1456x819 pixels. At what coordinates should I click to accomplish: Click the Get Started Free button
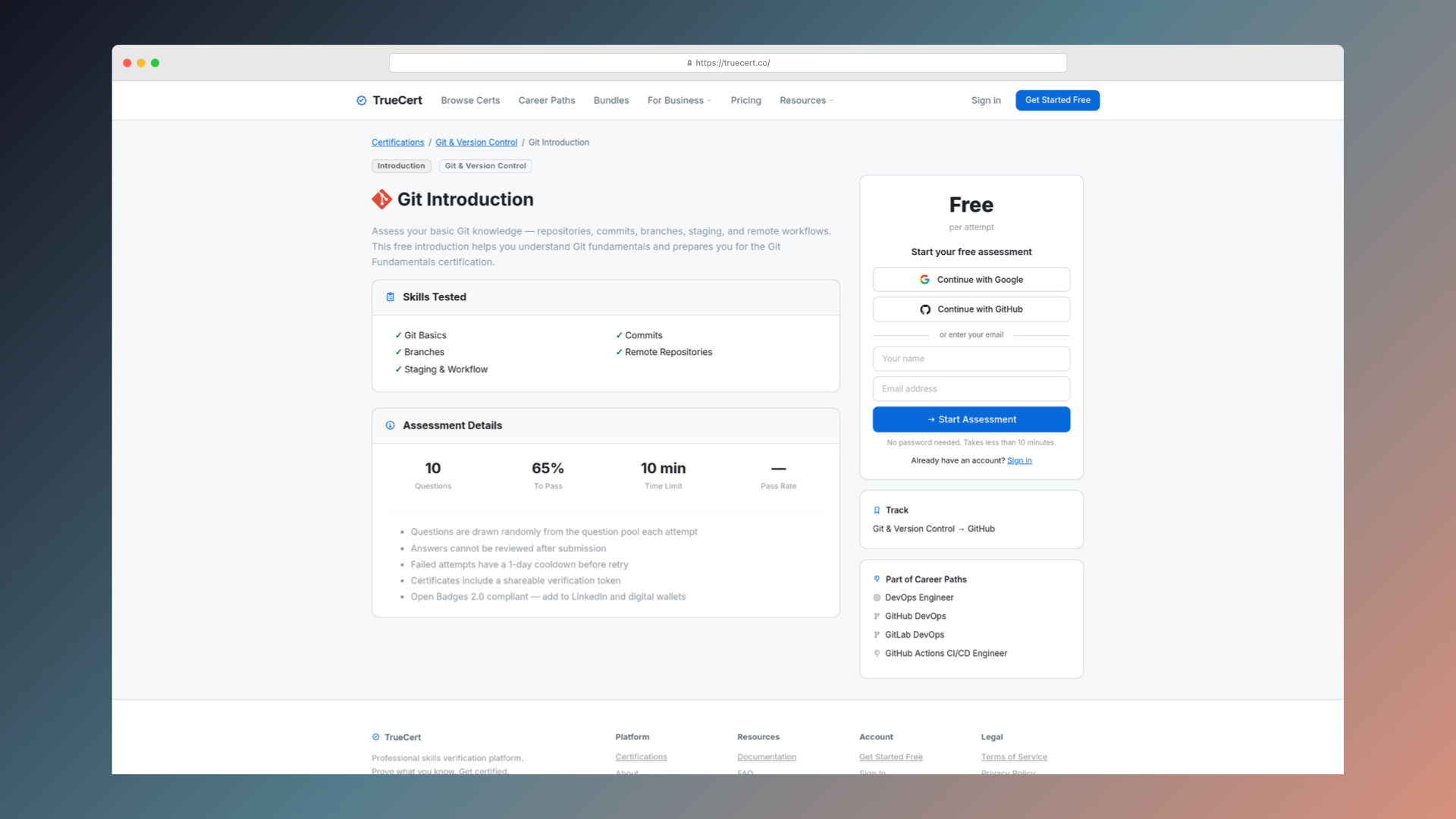(1057, 100)
